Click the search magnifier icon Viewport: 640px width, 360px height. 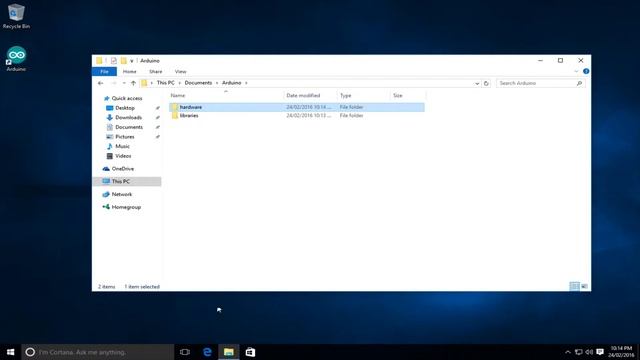point(579,83)
